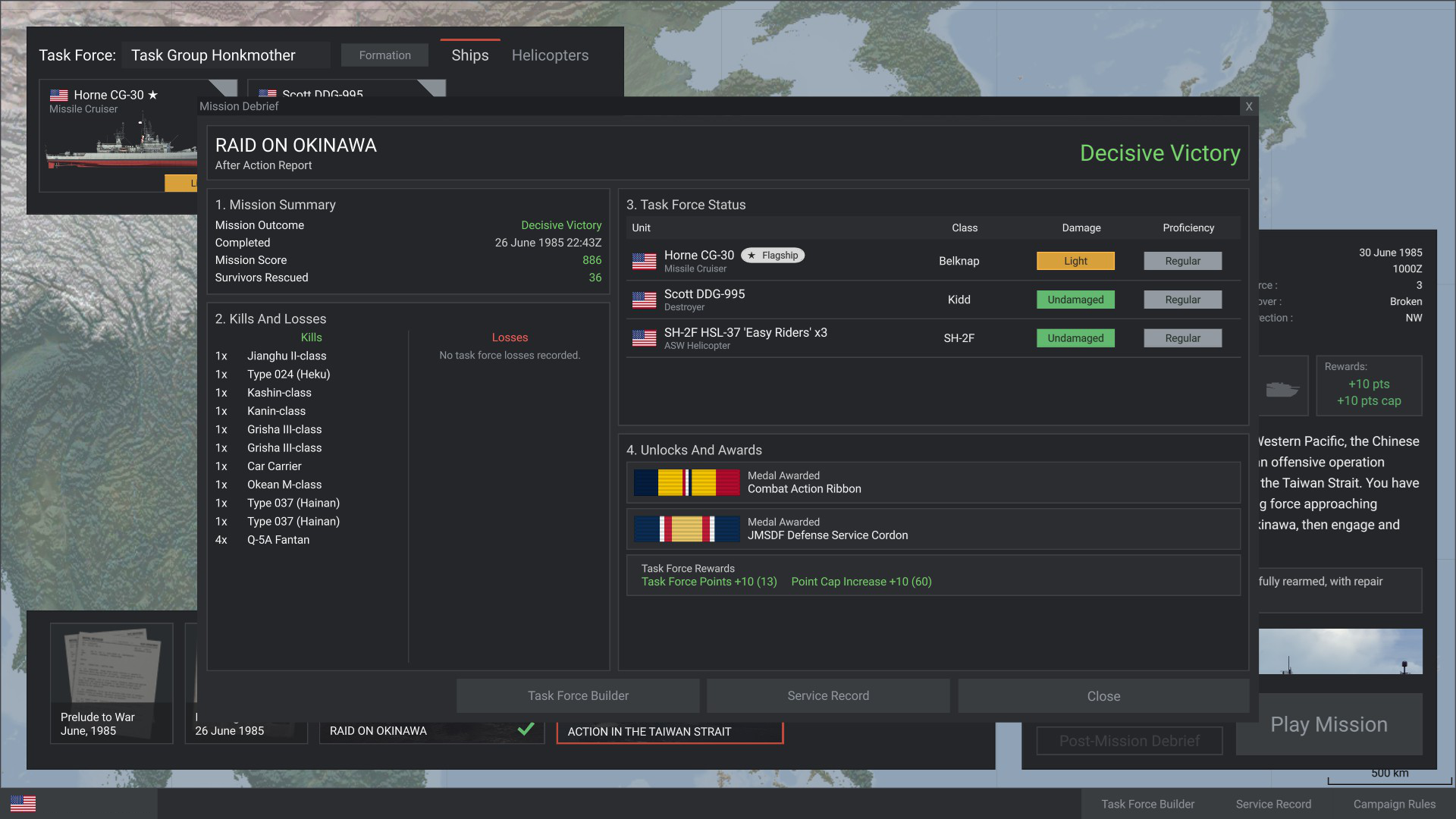Open Campaign Rules in the bottom bar
The width and height of the screenshot is (1456, 819).
[x=1395, y=804]
